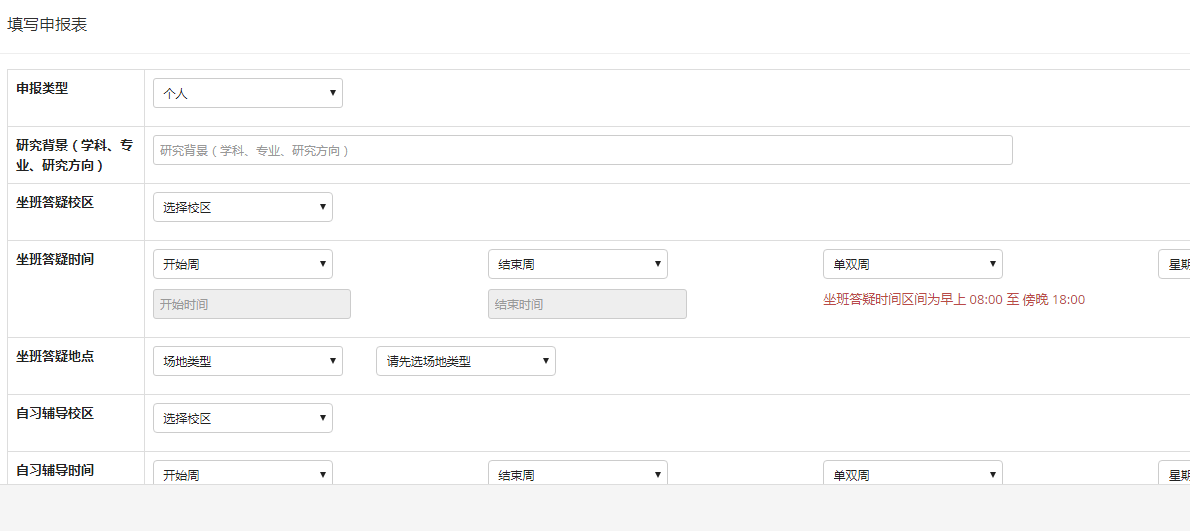Screen dimensions: 1190x531
Task: Open 开始周 dropdown in 自习辅导时间 row
Action: click(242, 473)
